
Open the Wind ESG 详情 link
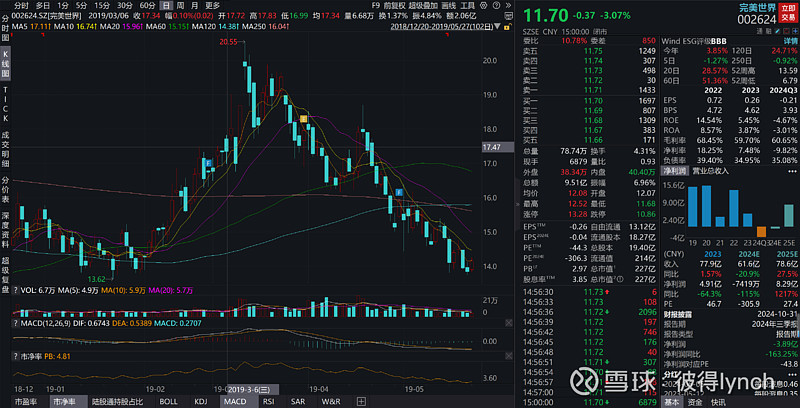(790, 41)
